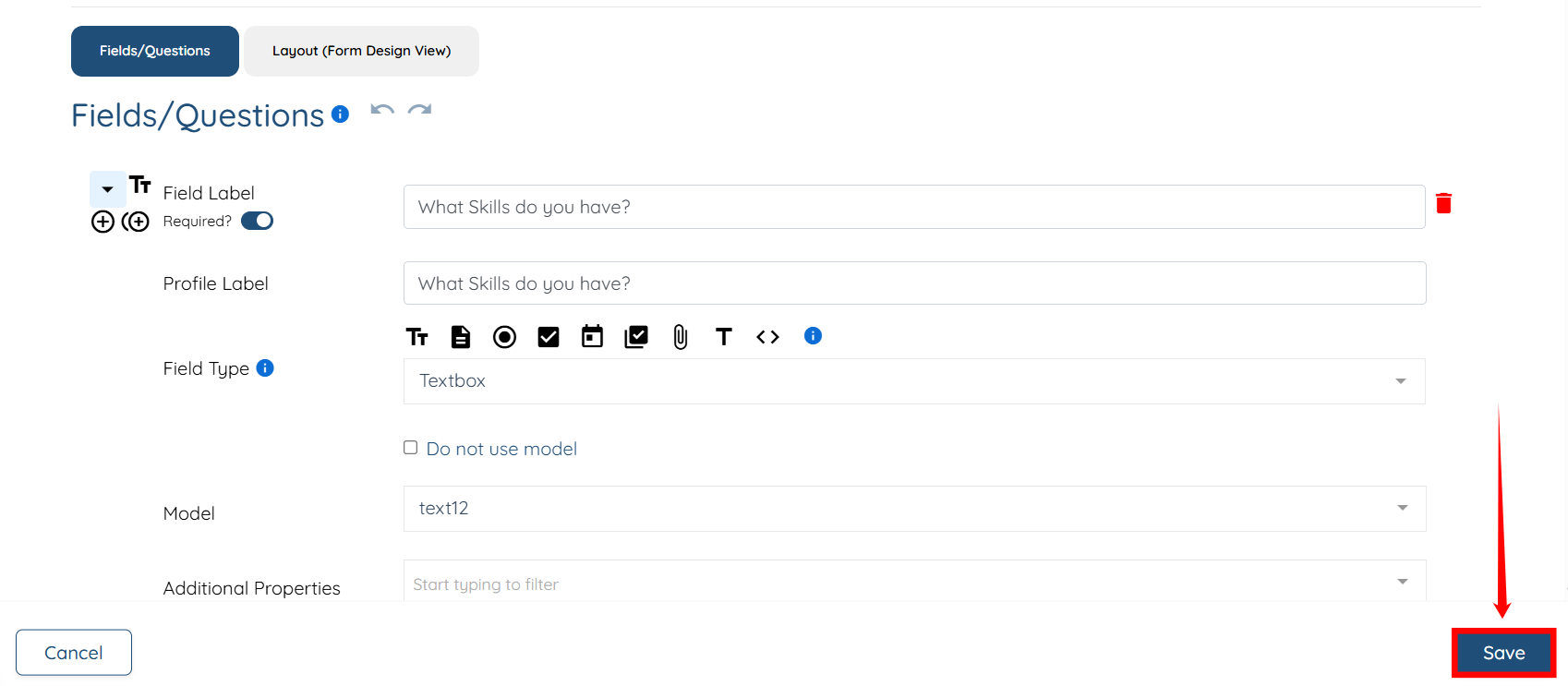Switch to the Layout (Form Design View) tab

tap(361, 51)
